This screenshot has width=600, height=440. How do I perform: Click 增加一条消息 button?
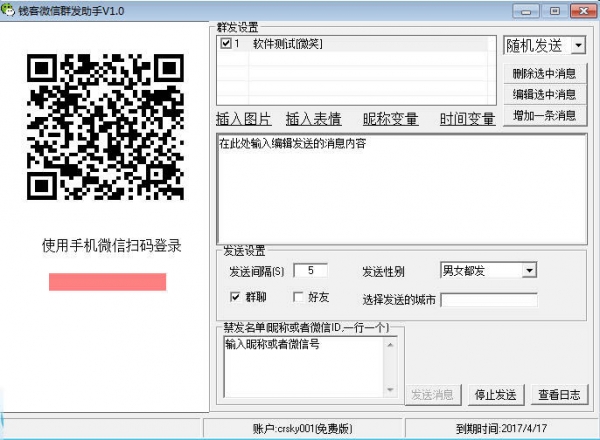tap(544, 115)
